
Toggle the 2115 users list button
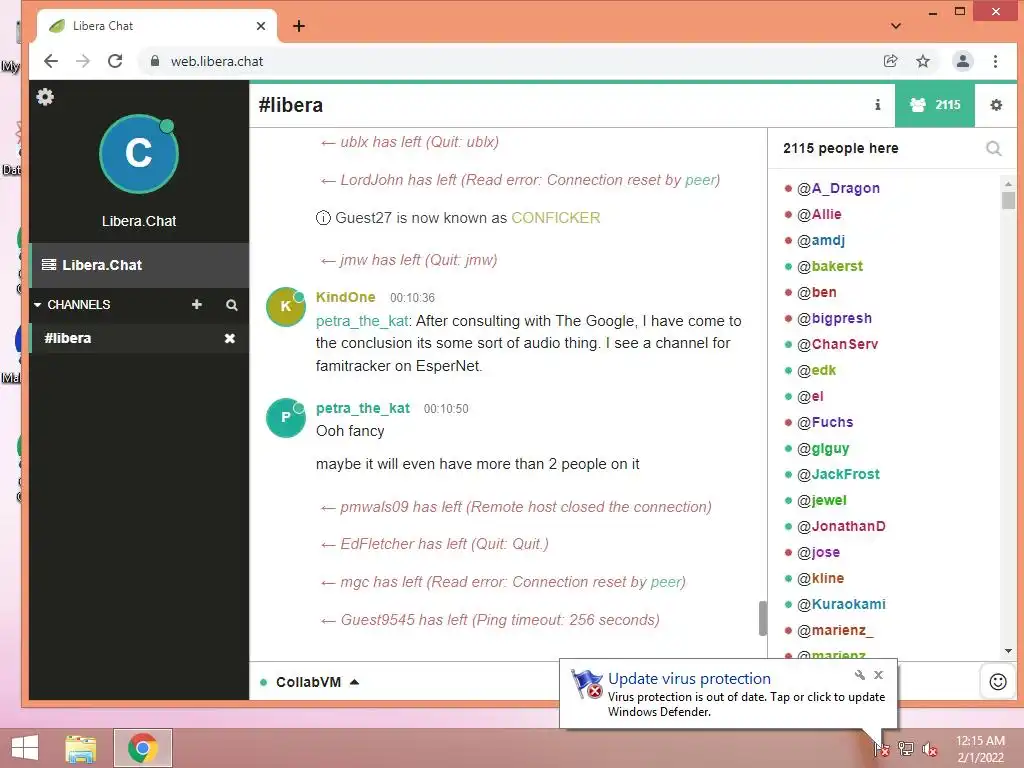click(x=935, y=104)
